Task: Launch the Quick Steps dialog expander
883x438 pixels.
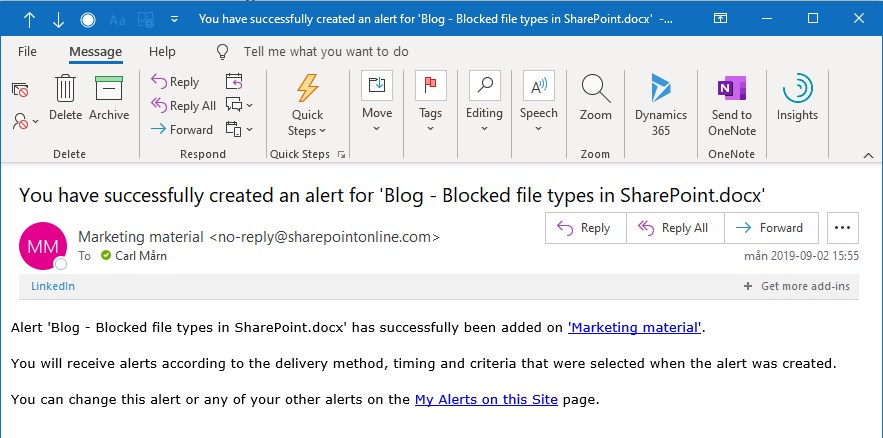Action: pyautogui.click(x=341, y=154)
